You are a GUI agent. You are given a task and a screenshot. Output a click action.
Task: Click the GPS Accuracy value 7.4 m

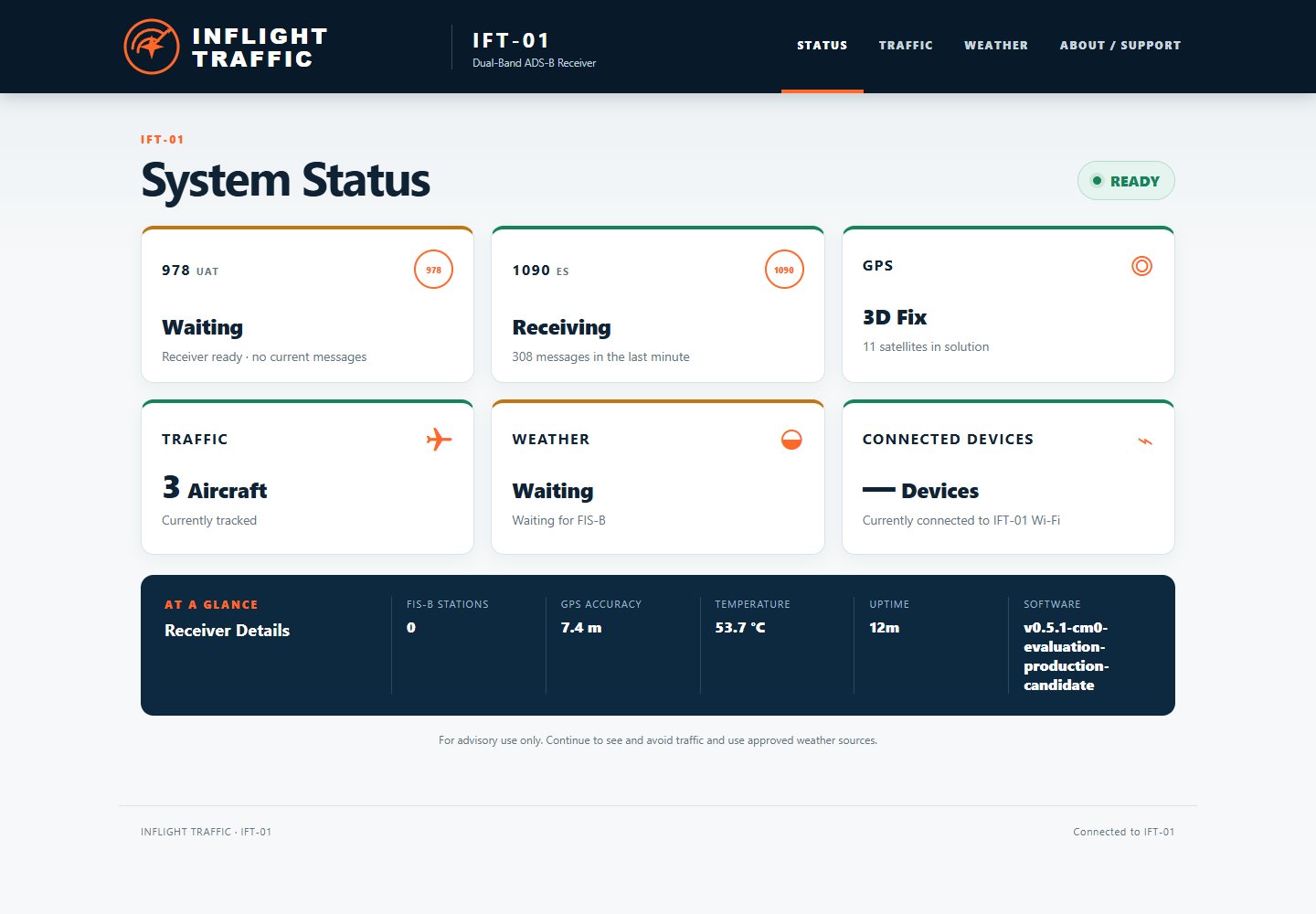point(581,628)
